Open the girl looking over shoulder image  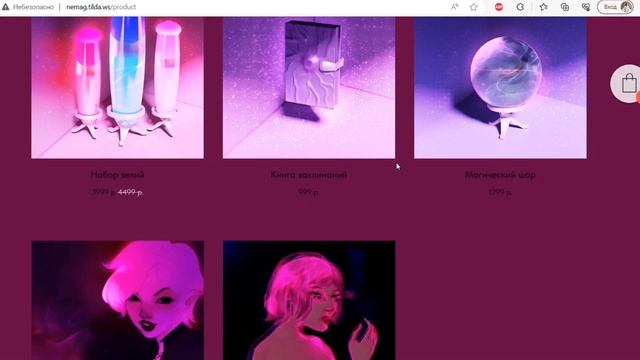click(309, 300)
